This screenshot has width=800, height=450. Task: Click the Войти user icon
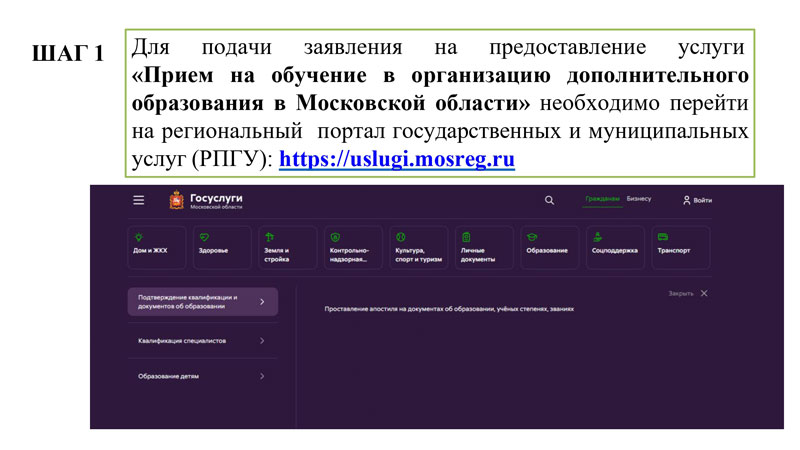pyautogui.click(x=686, y=200)
